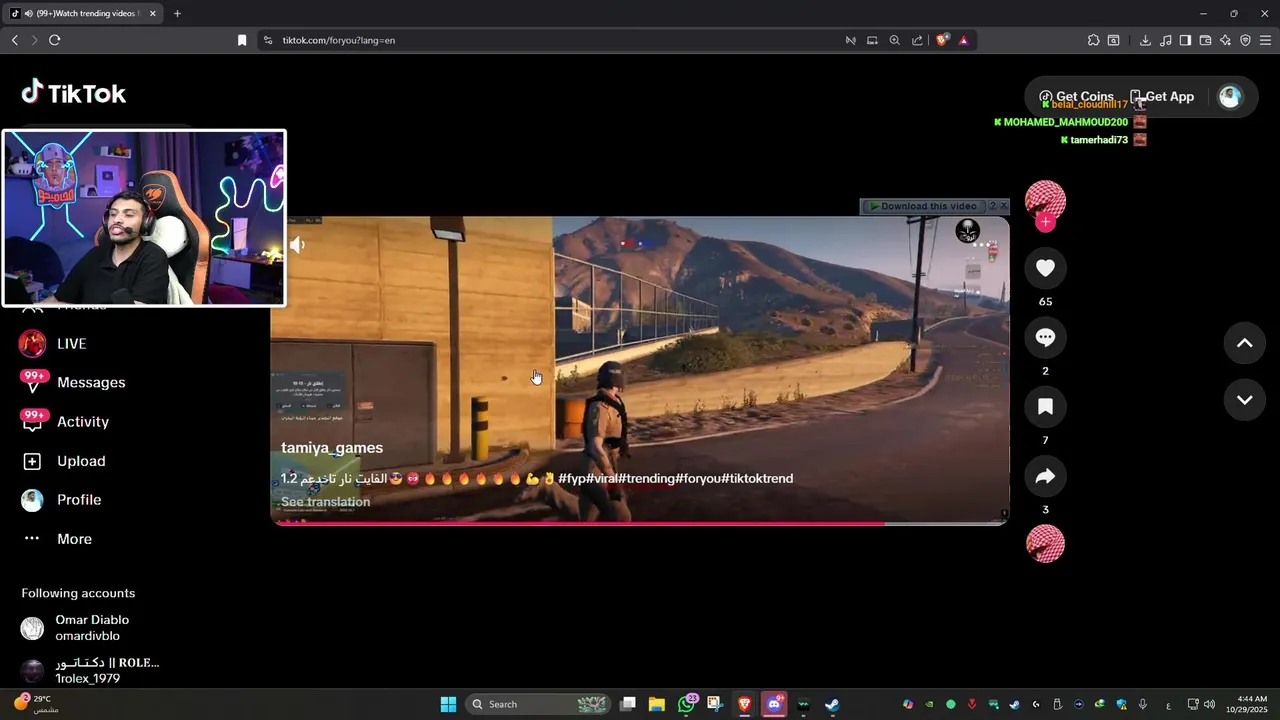This screenshot has height=720, width=1280.
Task: Toggle the browser sidebar panel
Action: (x=1185, y=40)
